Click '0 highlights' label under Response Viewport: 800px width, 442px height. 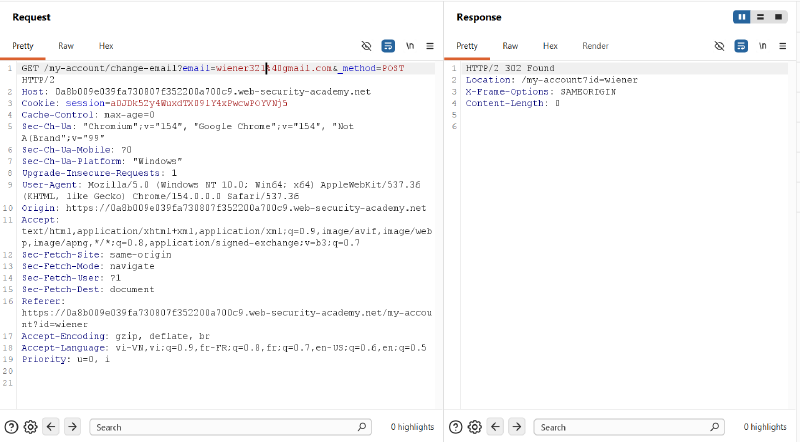[x=765, y=427]
